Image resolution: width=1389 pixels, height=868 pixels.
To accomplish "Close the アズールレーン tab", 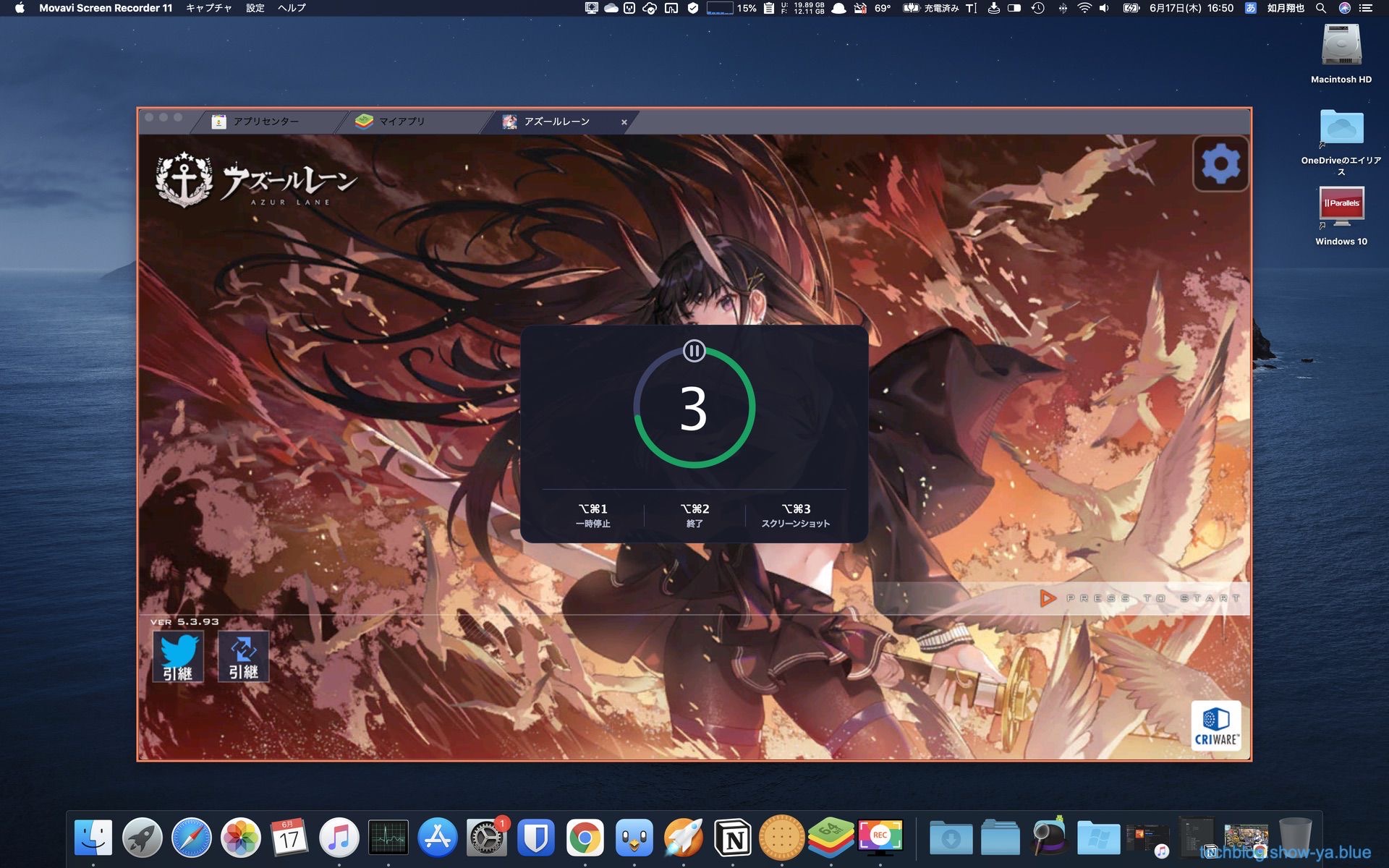I will 624,122.
